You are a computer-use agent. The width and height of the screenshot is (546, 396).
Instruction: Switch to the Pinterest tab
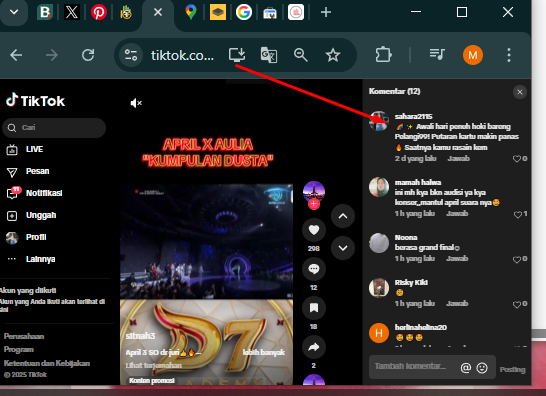click(99, 12)
